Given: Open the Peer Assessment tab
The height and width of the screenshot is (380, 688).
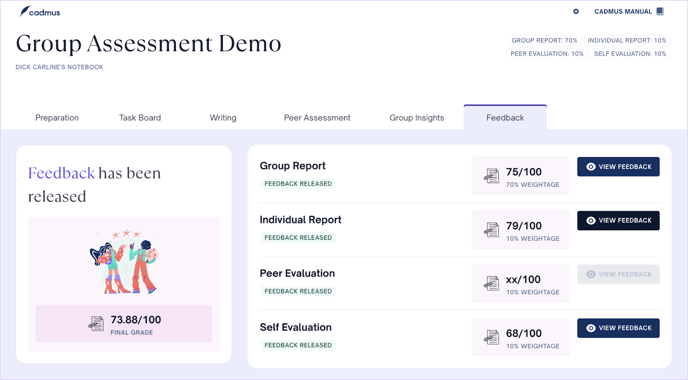Looking at the screenshot, I should [x=317, y=118].
